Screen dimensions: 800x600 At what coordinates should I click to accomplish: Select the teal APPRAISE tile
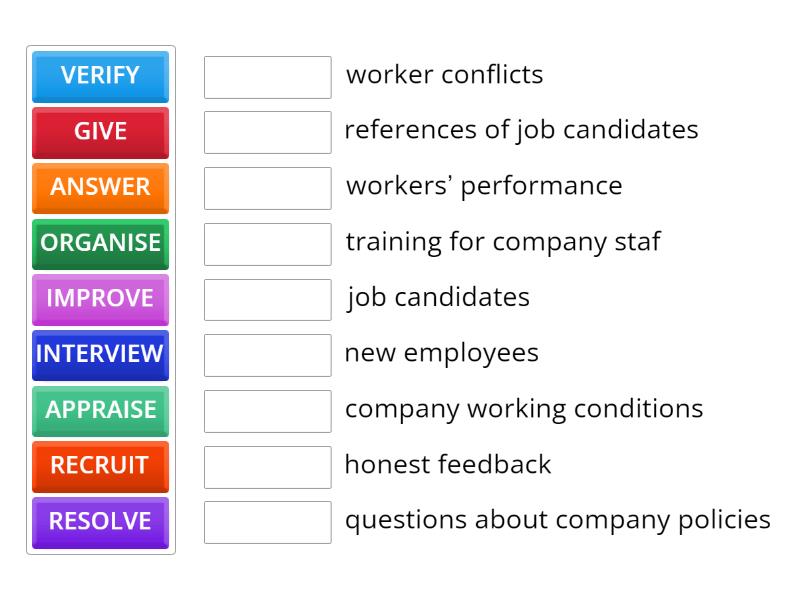pyautogui.click(x=100, y=411)
